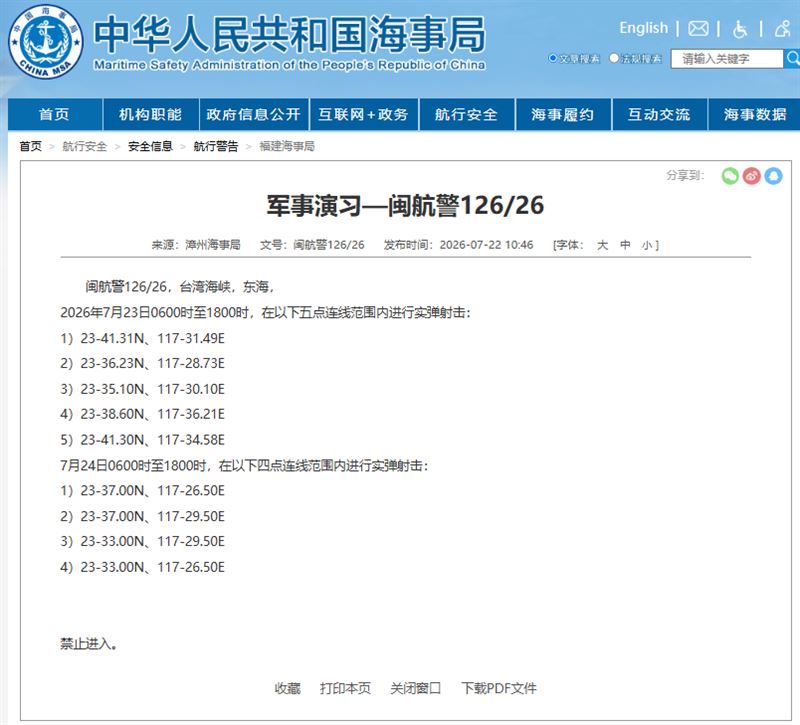Open the 首页 navigation tab

[x=55, y=114]
